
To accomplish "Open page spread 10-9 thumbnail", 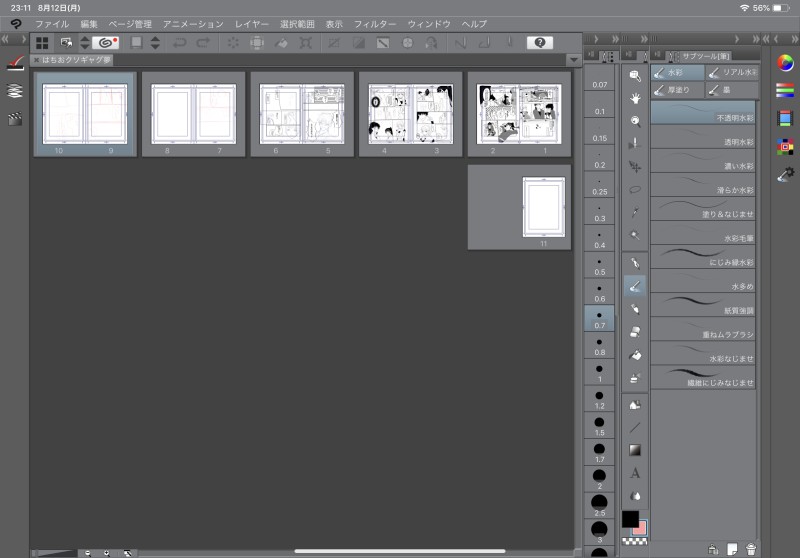I will click(x=85, y=114).
